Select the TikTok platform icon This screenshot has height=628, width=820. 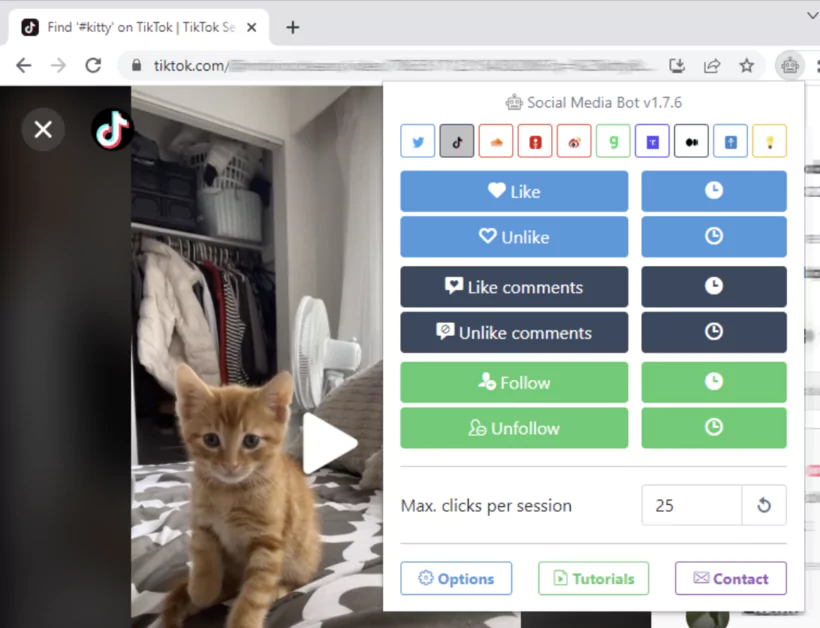(457, 140)
